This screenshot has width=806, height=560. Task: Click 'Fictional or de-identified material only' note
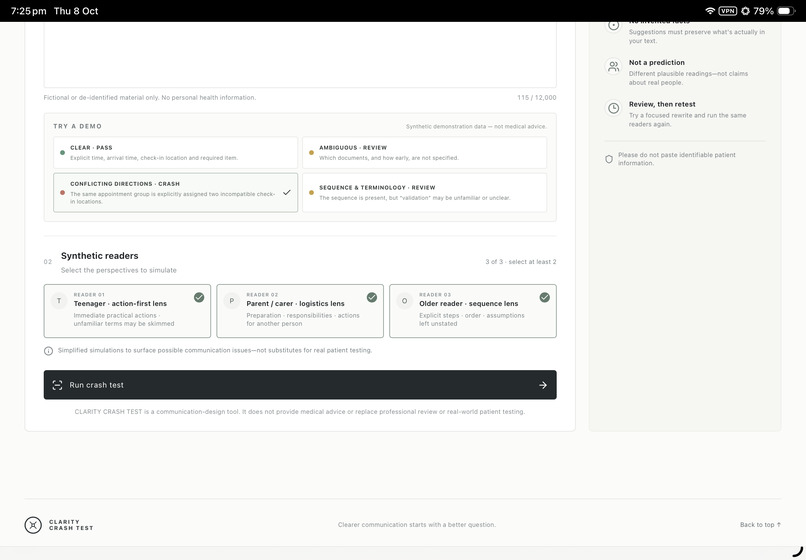coord(150,98)
